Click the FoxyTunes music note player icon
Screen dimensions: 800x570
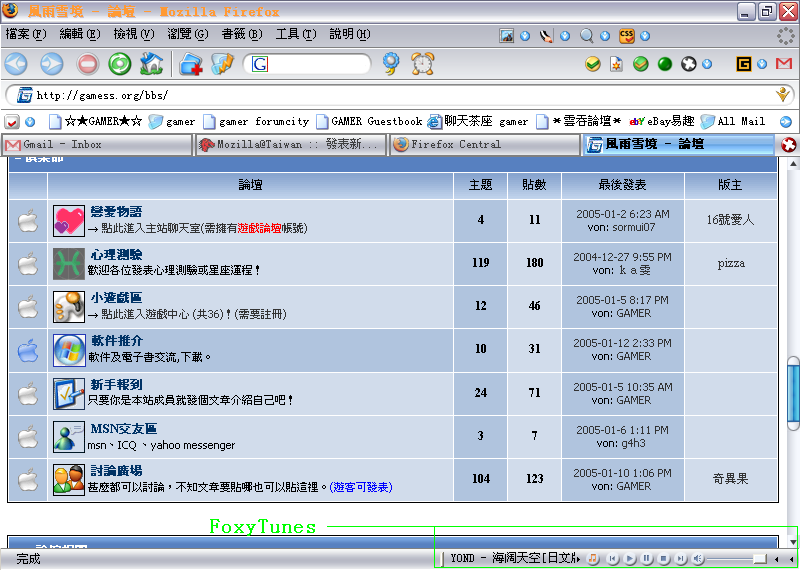[593, 558]
